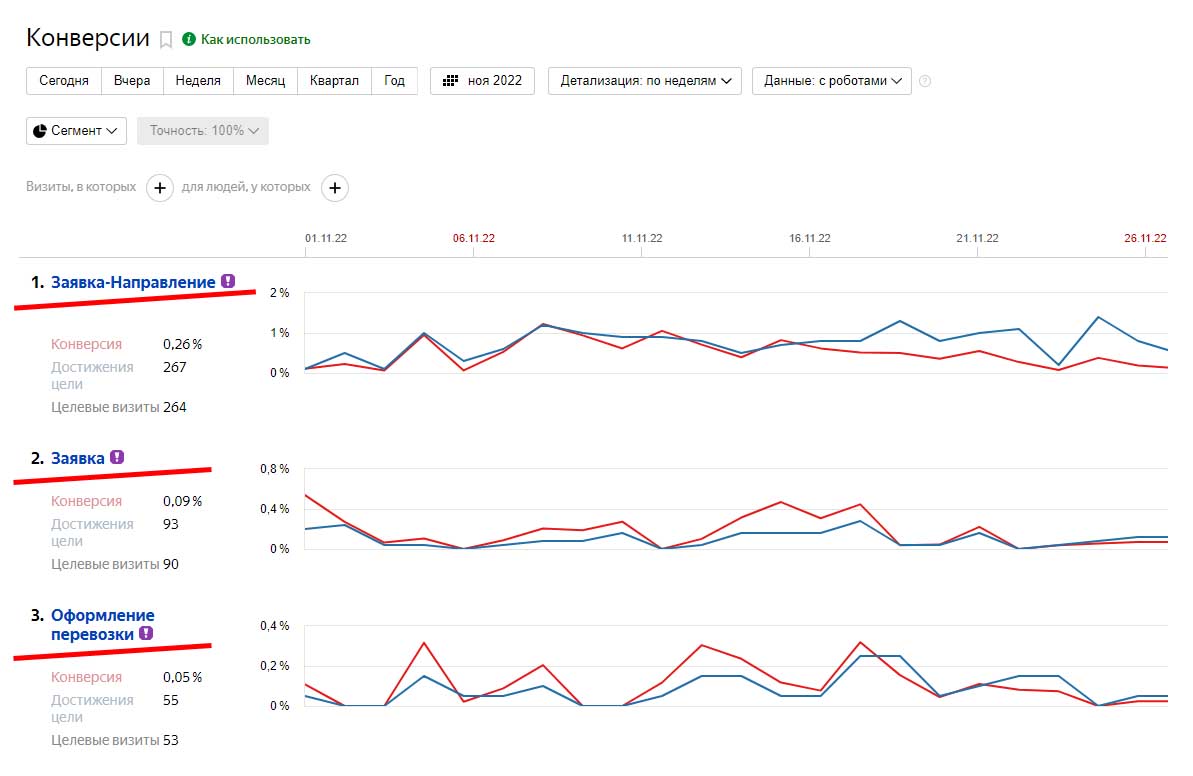Click plus button after Визиты, в которых
Viewport: 1193px width, 776px height.
tap(160, 187)
